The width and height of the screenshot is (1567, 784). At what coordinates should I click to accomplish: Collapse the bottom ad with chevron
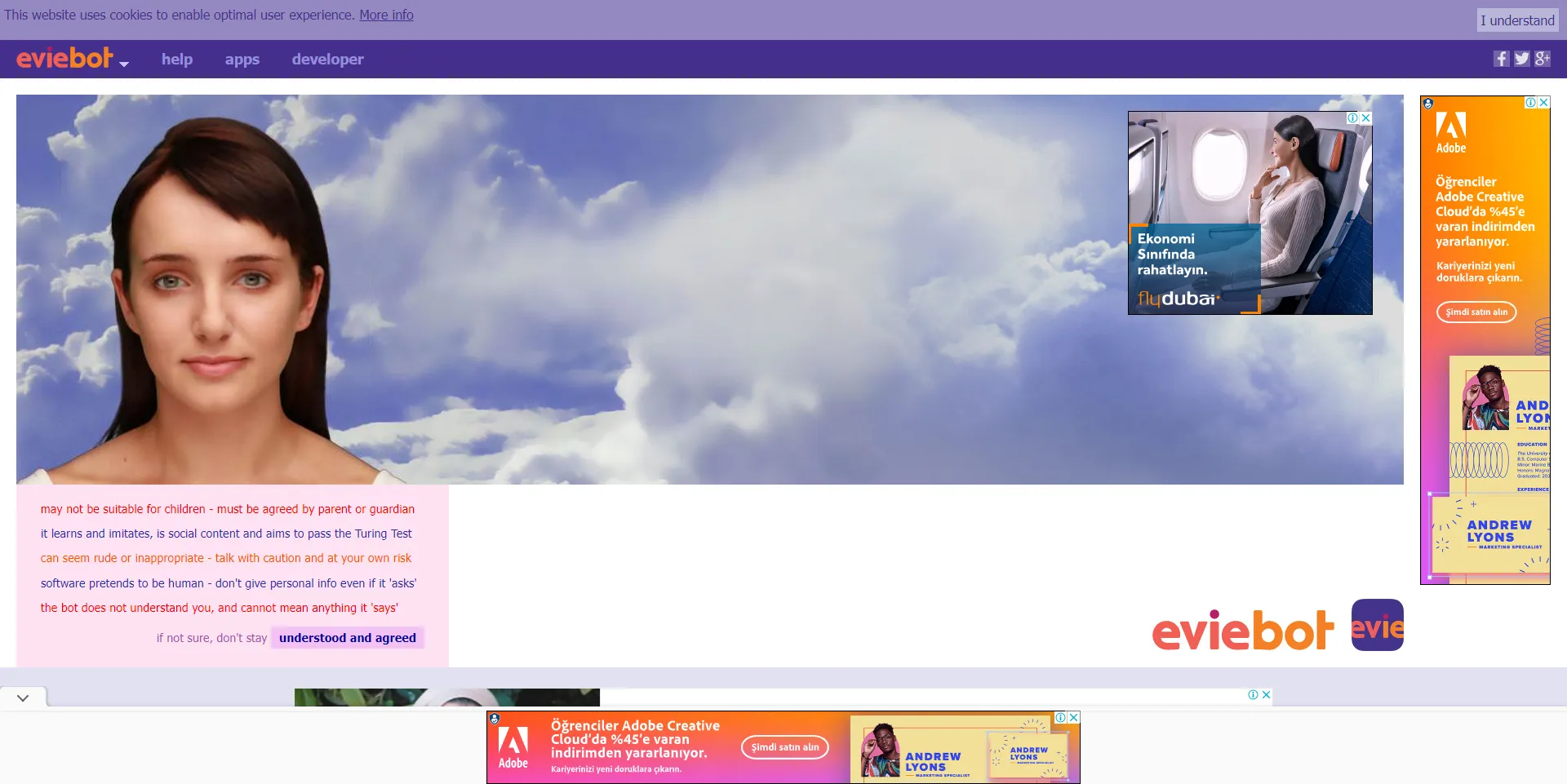(x=23, y=698)
